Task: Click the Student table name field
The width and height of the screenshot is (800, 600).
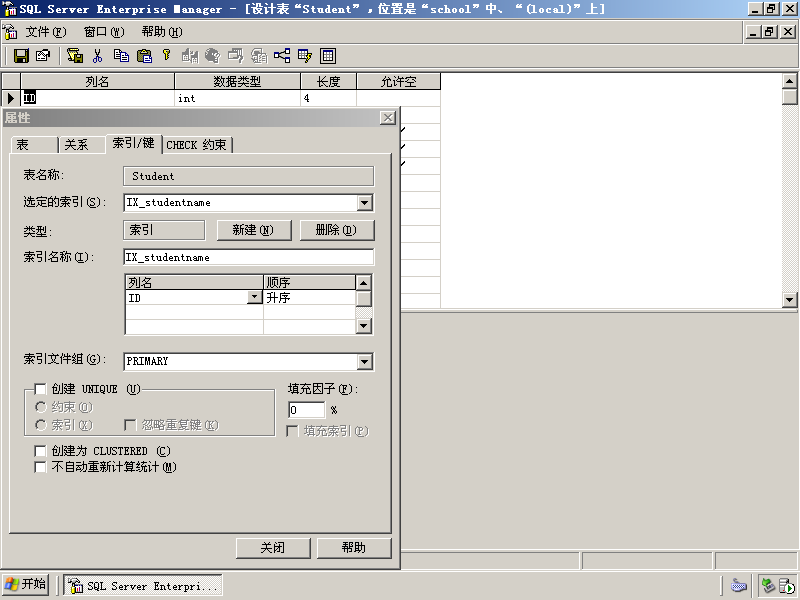Action: 249,177
